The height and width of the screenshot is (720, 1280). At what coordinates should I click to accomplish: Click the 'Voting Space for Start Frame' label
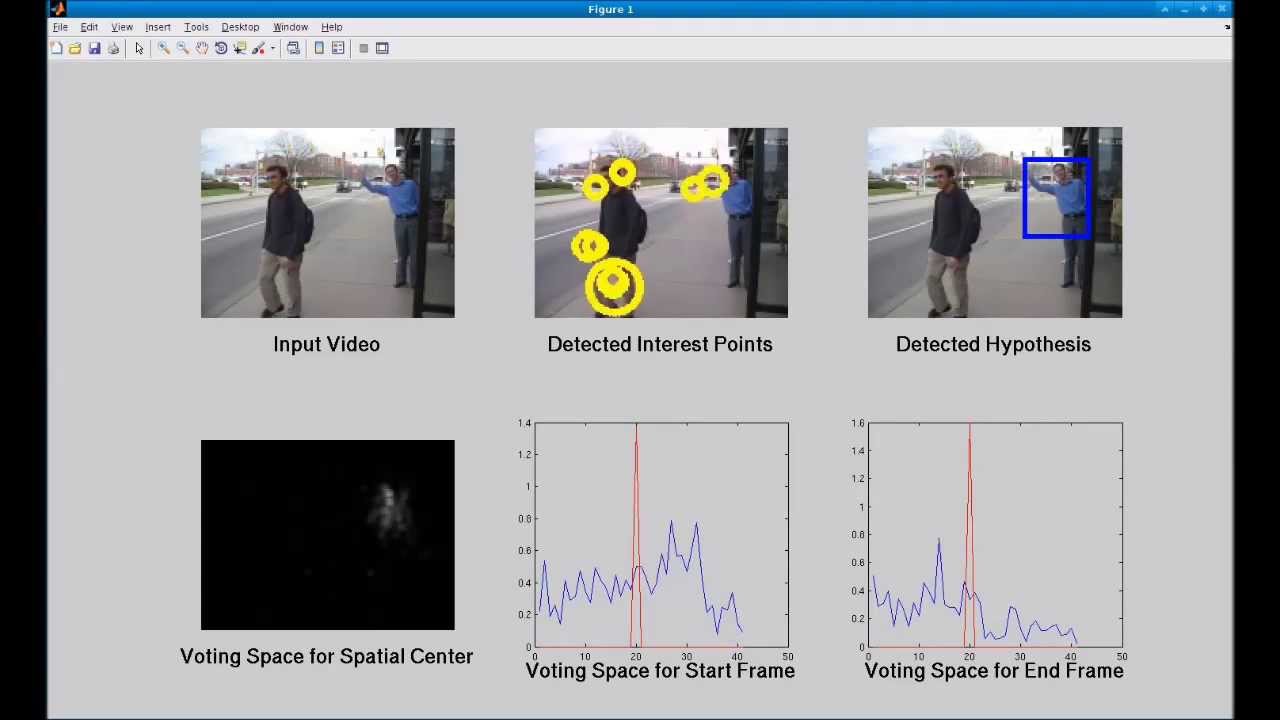click(x=660, y=670)
